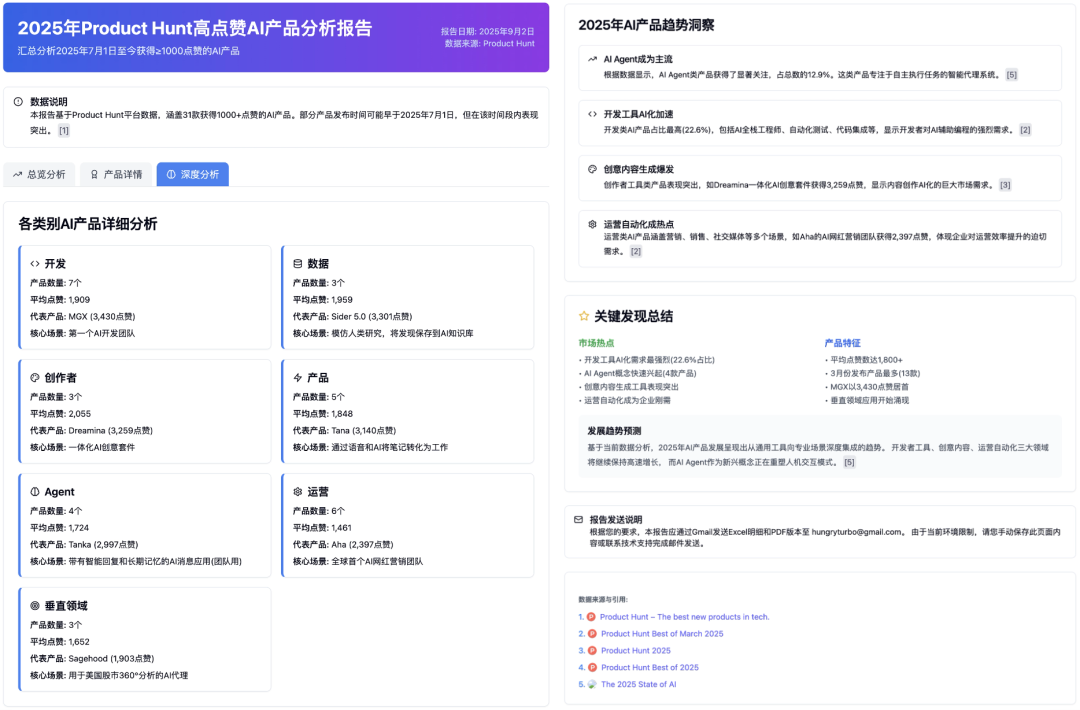Switch to the 总览分析 tab
The width and height of the screenshot is (1080, 710).
tap(39, 174)
